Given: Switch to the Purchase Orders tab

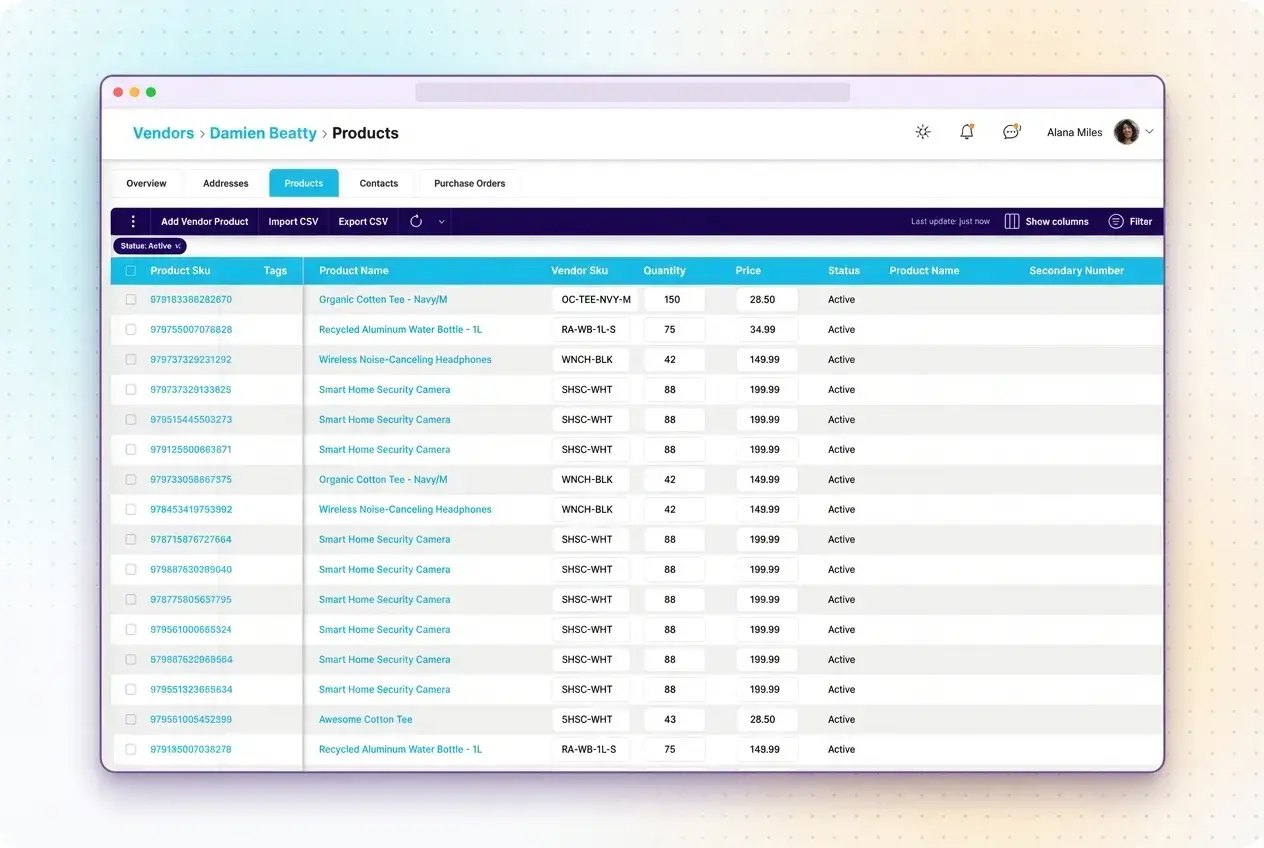Looking at the screenshot, I should (x=469, y=183).
